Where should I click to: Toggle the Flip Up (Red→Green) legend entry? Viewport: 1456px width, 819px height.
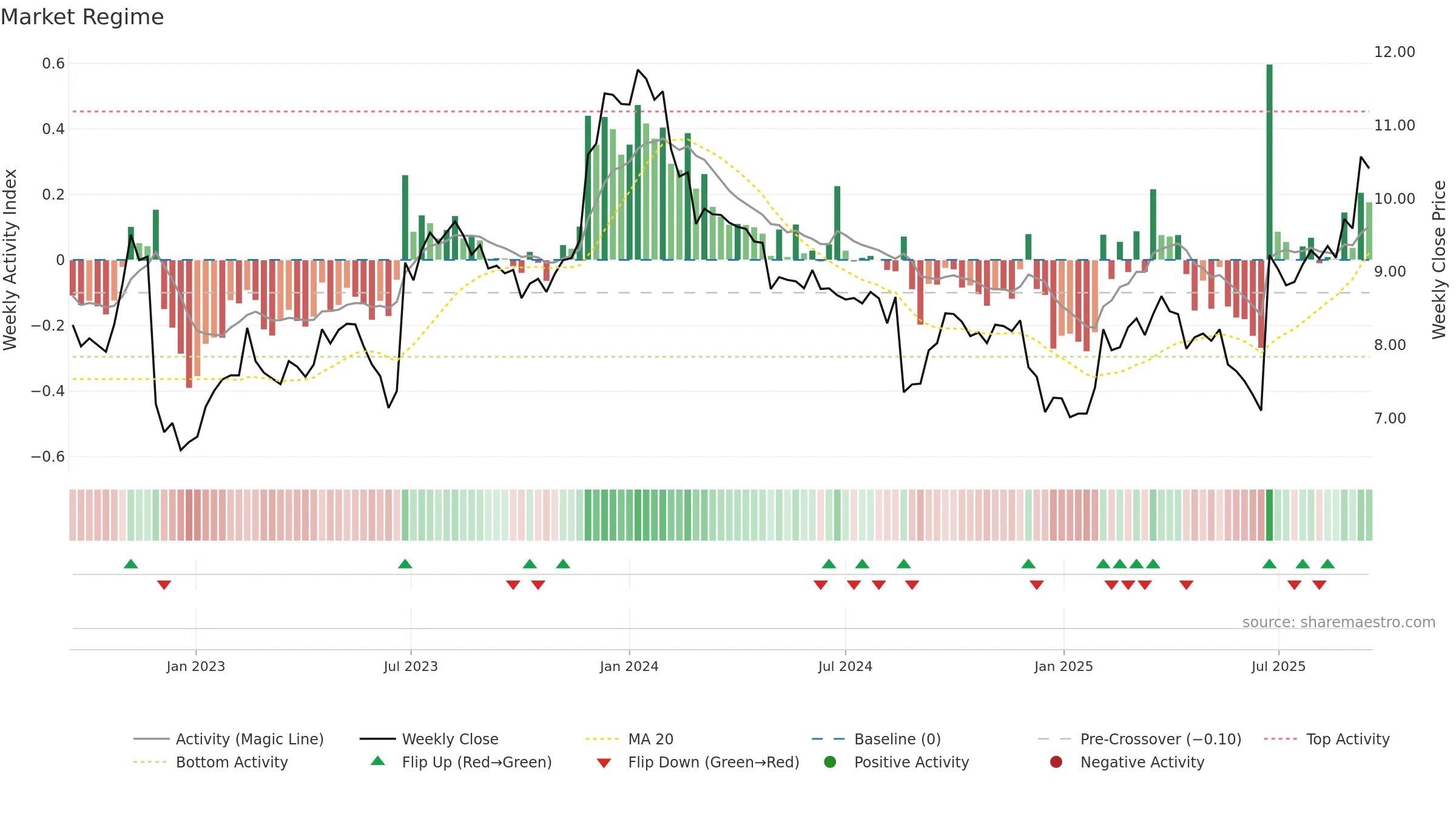click(461, 762)
